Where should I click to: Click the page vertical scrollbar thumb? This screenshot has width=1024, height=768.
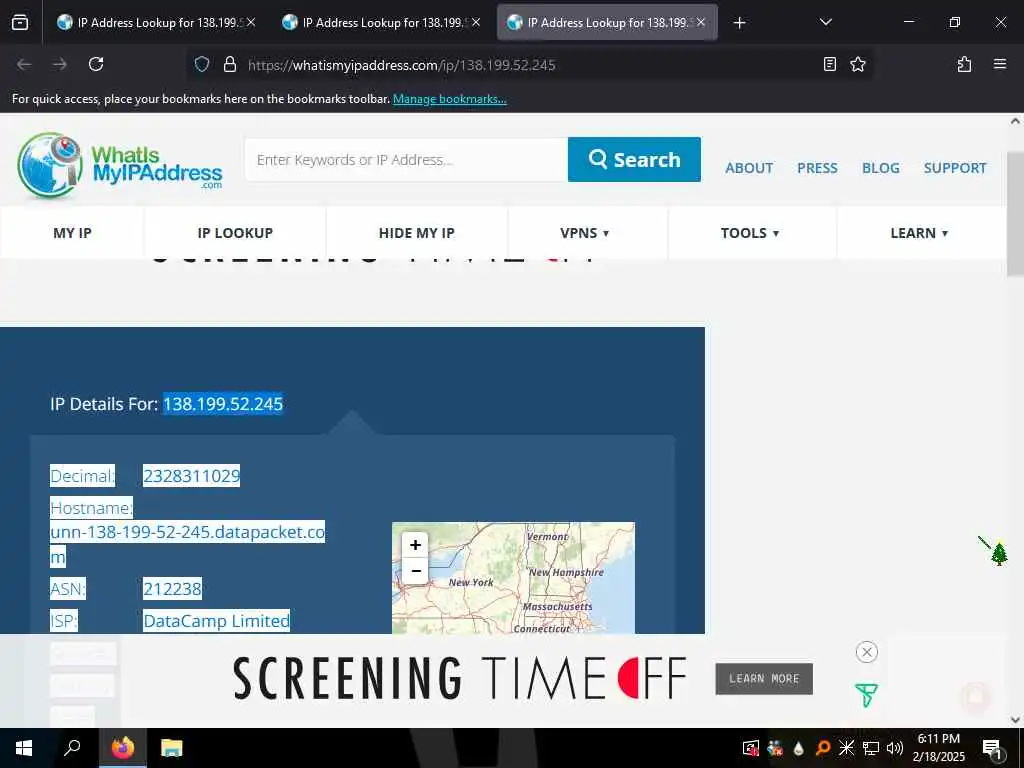[x=1016, y=214]
